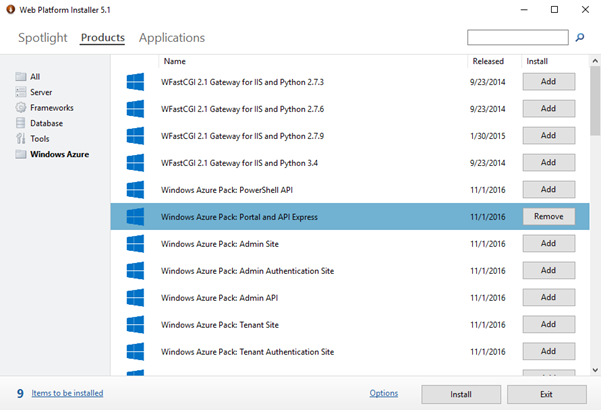Image resolution: width=601 pixels, height=410 pixels.
Task: Click Windows logo beside PowerShell API row
Action: [135, 190]
